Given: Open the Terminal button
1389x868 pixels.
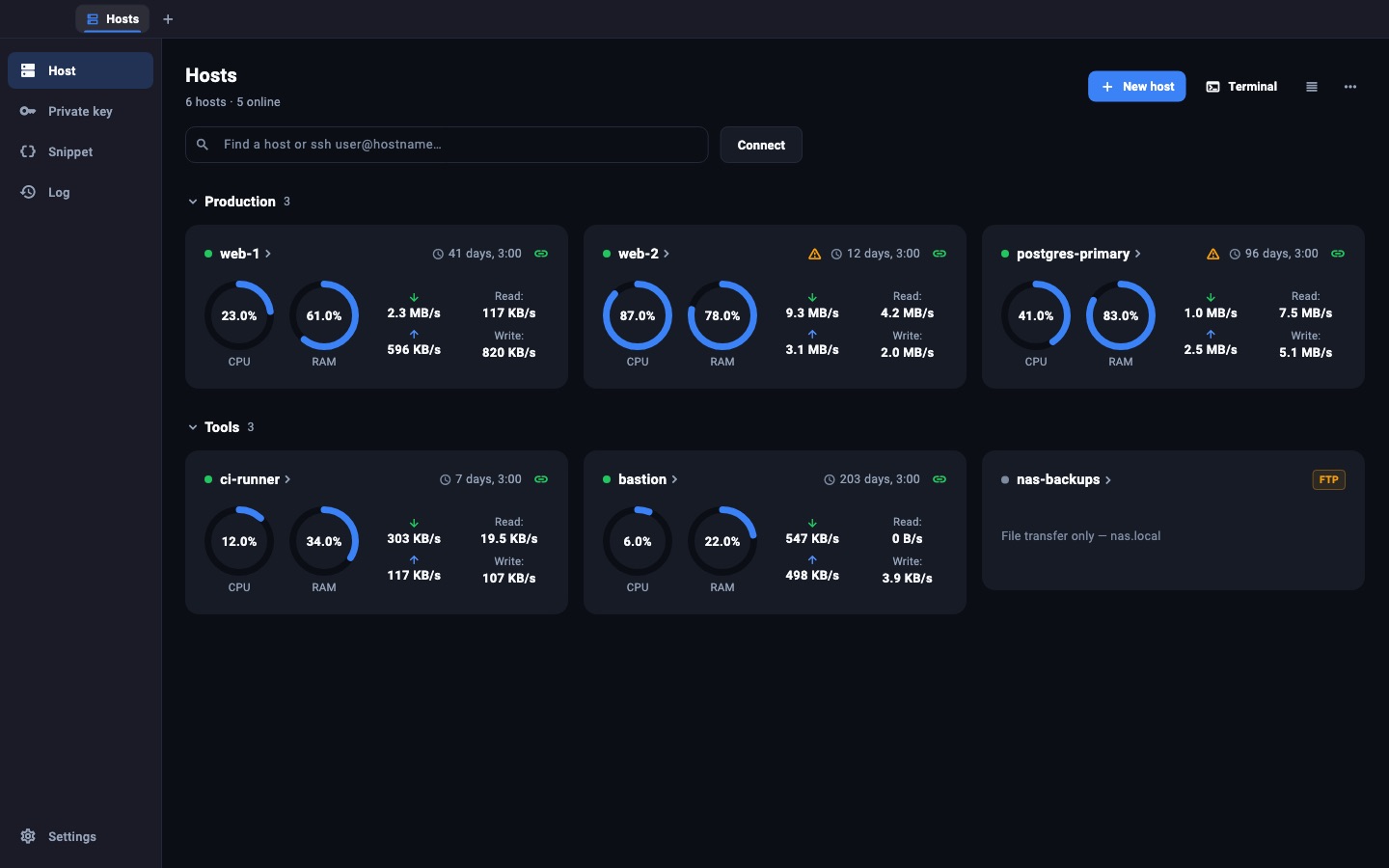Looking at the screenshot, I should tap(1241, 87).
